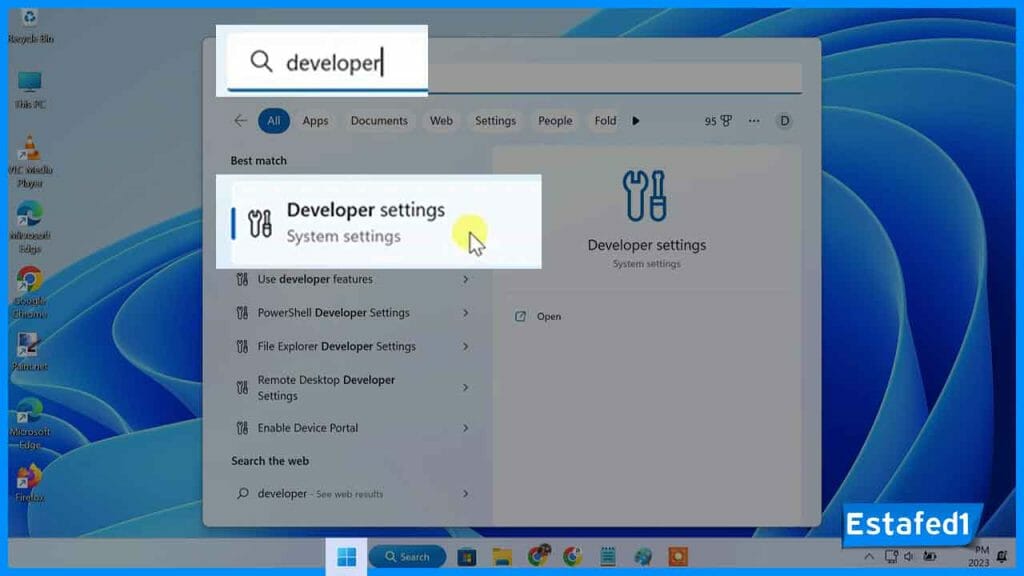Click the search box showing "developer"
Viewport: 1024px width, 576px height.
515,63
